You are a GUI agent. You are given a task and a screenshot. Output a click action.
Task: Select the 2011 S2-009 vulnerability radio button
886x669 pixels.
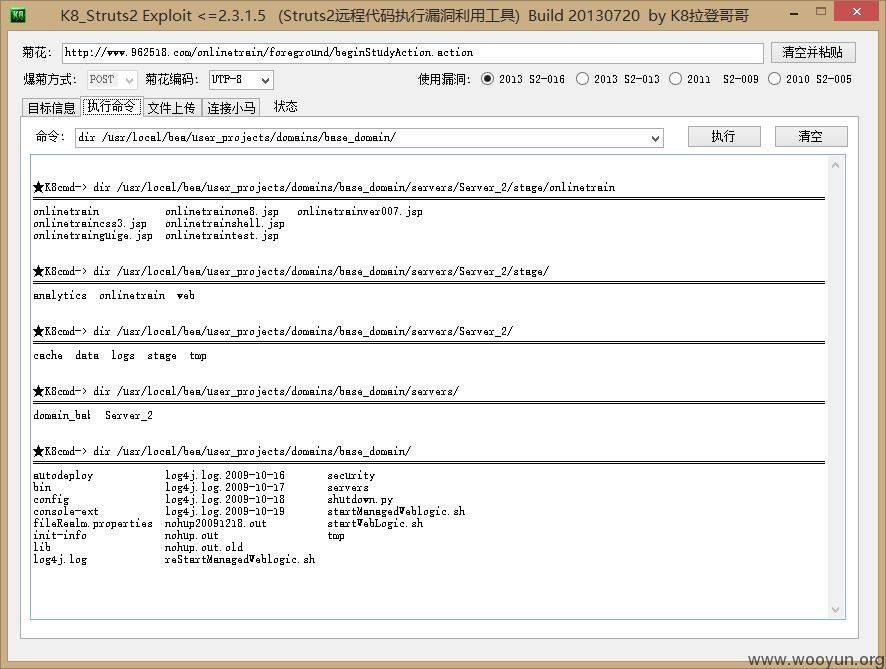675,79
